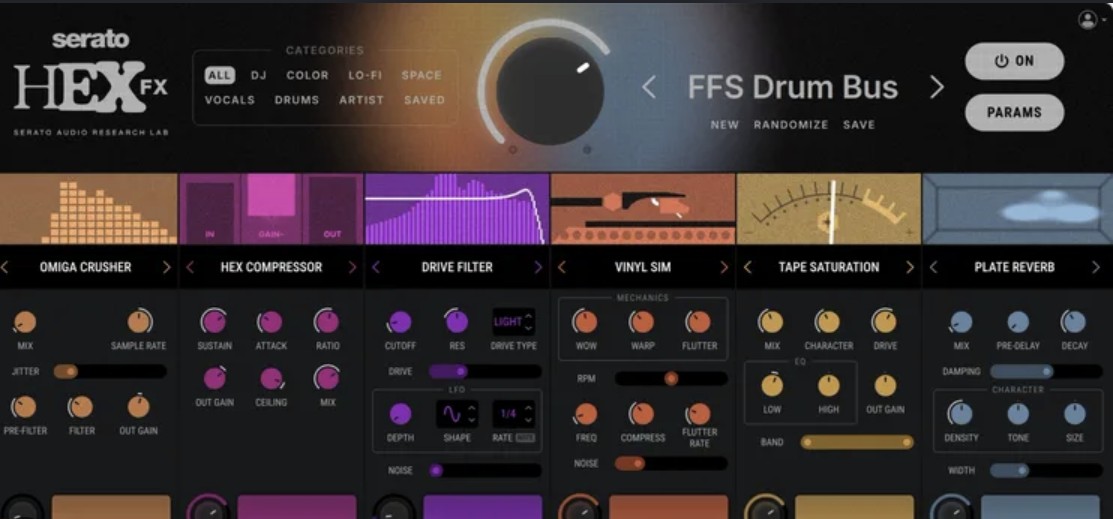Switch OMIGA CRUSHER to next effect
Image resolution: width=1113 pixels, height=519 pixels.
tap(167, 267)
